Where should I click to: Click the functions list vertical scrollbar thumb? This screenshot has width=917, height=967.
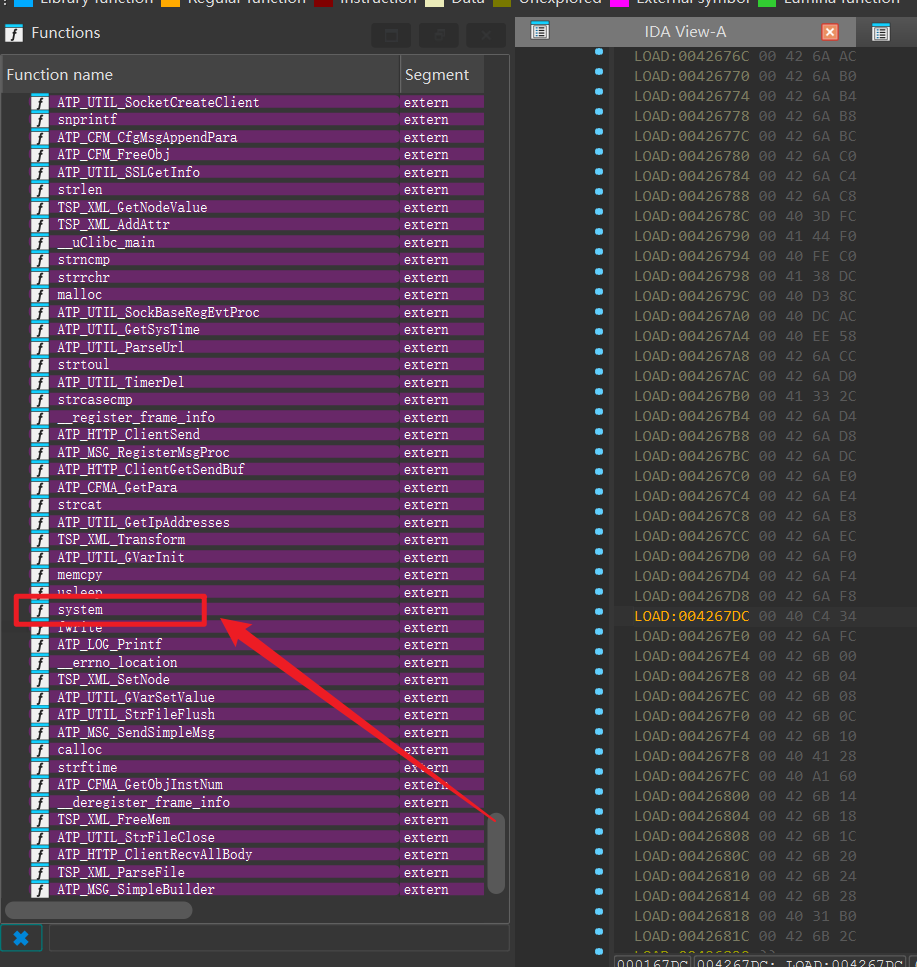click(x=496, y=852)
